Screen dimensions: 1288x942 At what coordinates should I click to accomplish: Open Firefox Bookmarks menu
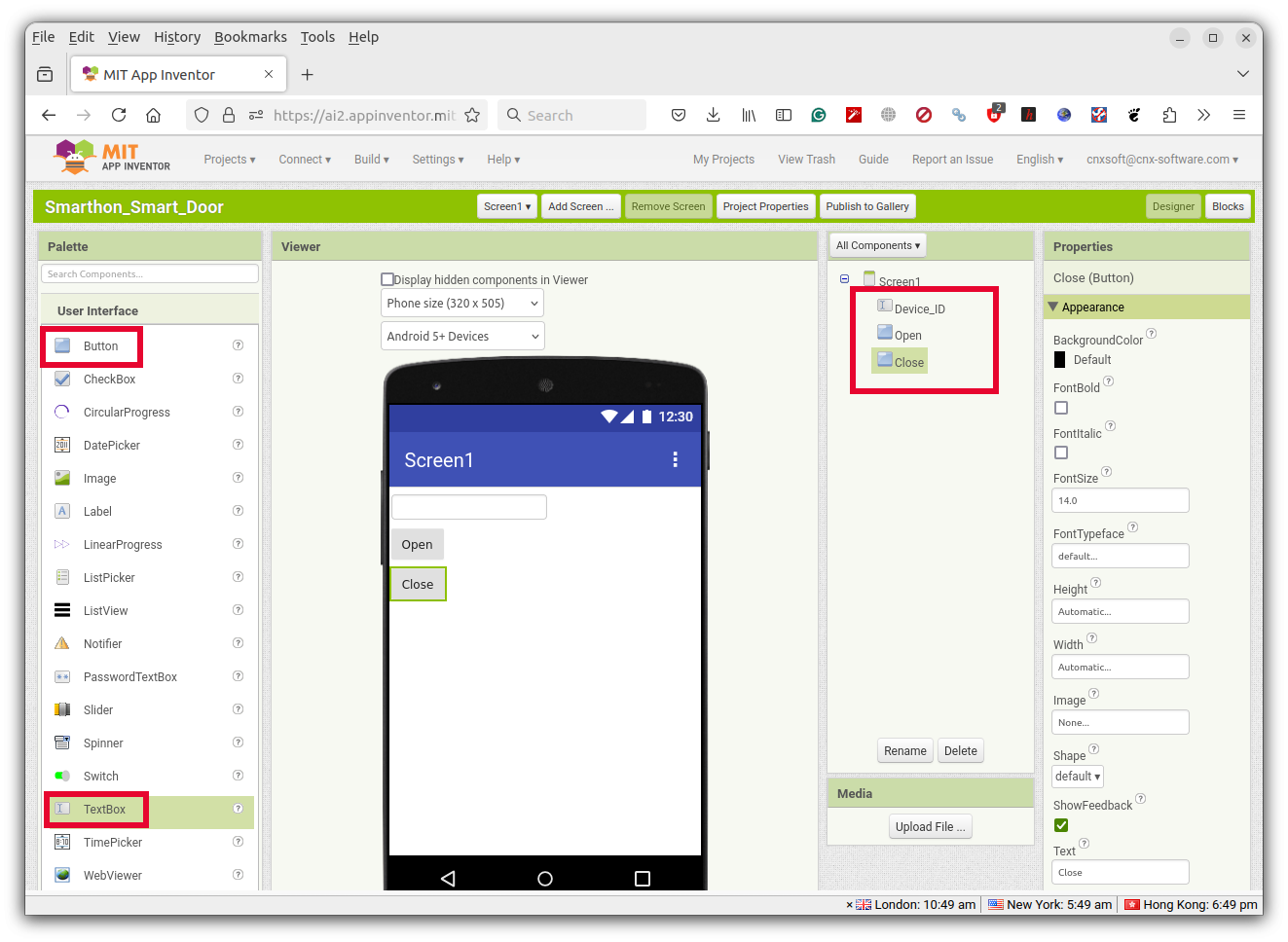[x=250, y=37]
